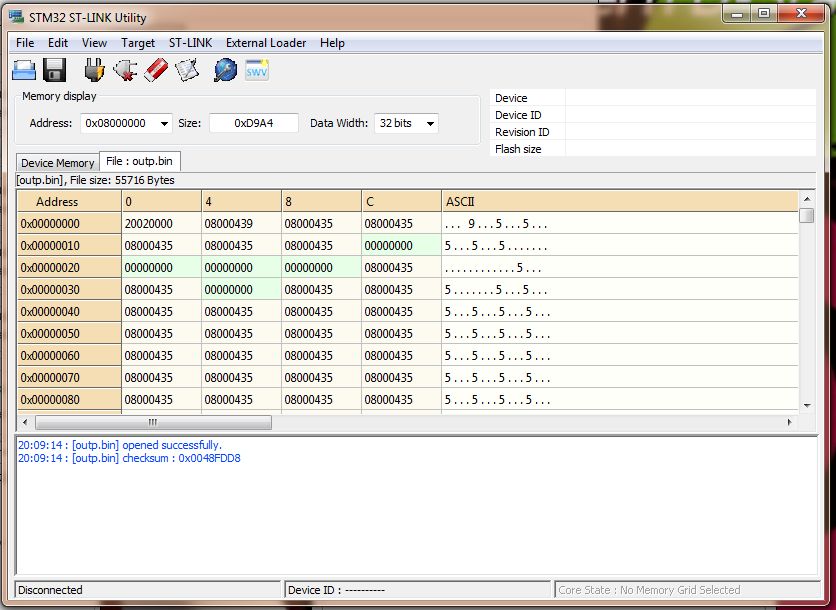Select address row 0x00000050
The height and width of the screenshot is (610, 836).
click(69, 333)
